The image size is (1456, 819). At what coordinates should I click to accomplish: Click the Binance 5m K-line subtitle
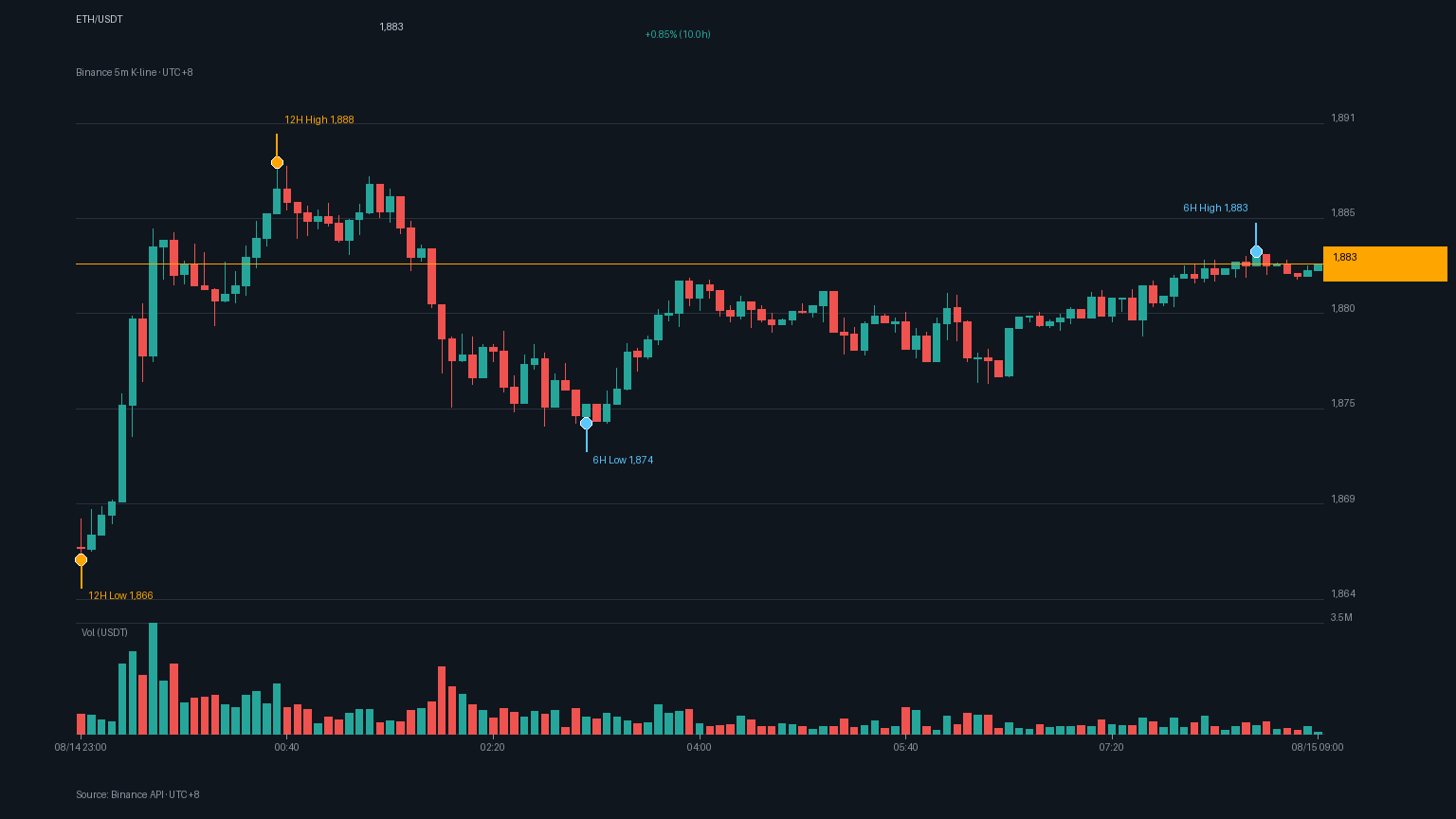click(135, 72)
